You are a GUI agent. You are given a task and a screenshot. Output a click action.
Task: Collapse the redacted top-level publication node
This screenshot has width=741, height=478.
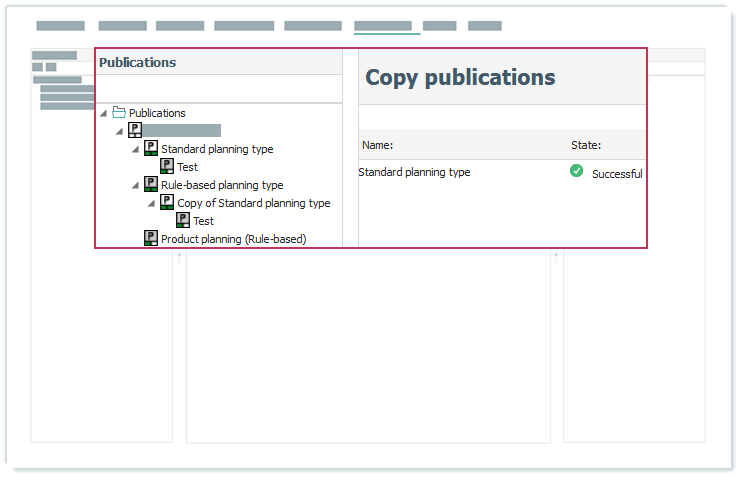(120, 131)
